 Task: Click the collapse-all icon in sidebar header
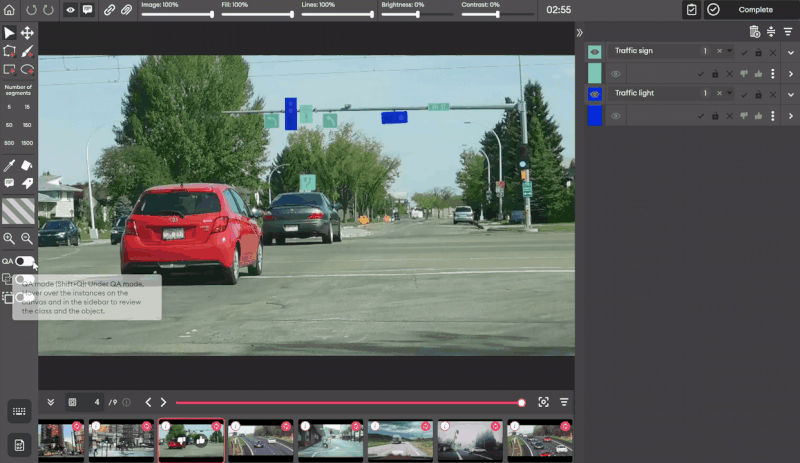click(x=771, y=32)
